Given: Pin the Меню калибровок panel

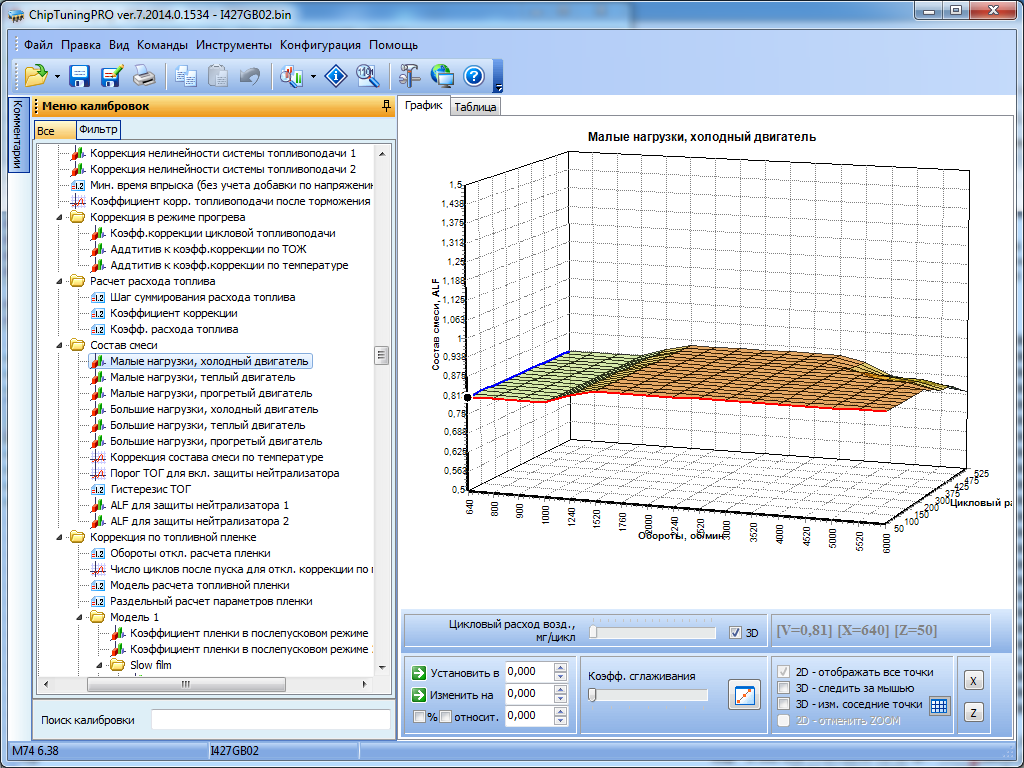Looking at the screenshot, I should tap(387, 106).
